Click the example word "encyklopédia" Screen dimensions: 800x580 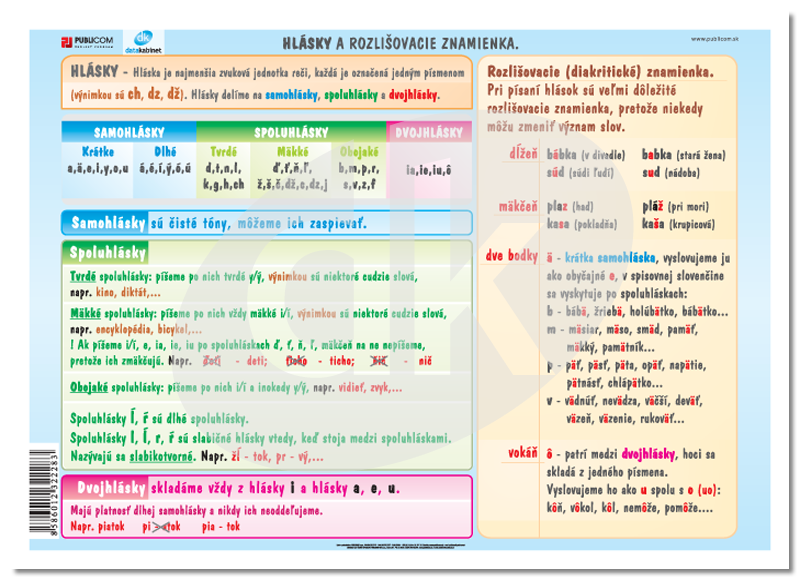[x=123, y=329]
